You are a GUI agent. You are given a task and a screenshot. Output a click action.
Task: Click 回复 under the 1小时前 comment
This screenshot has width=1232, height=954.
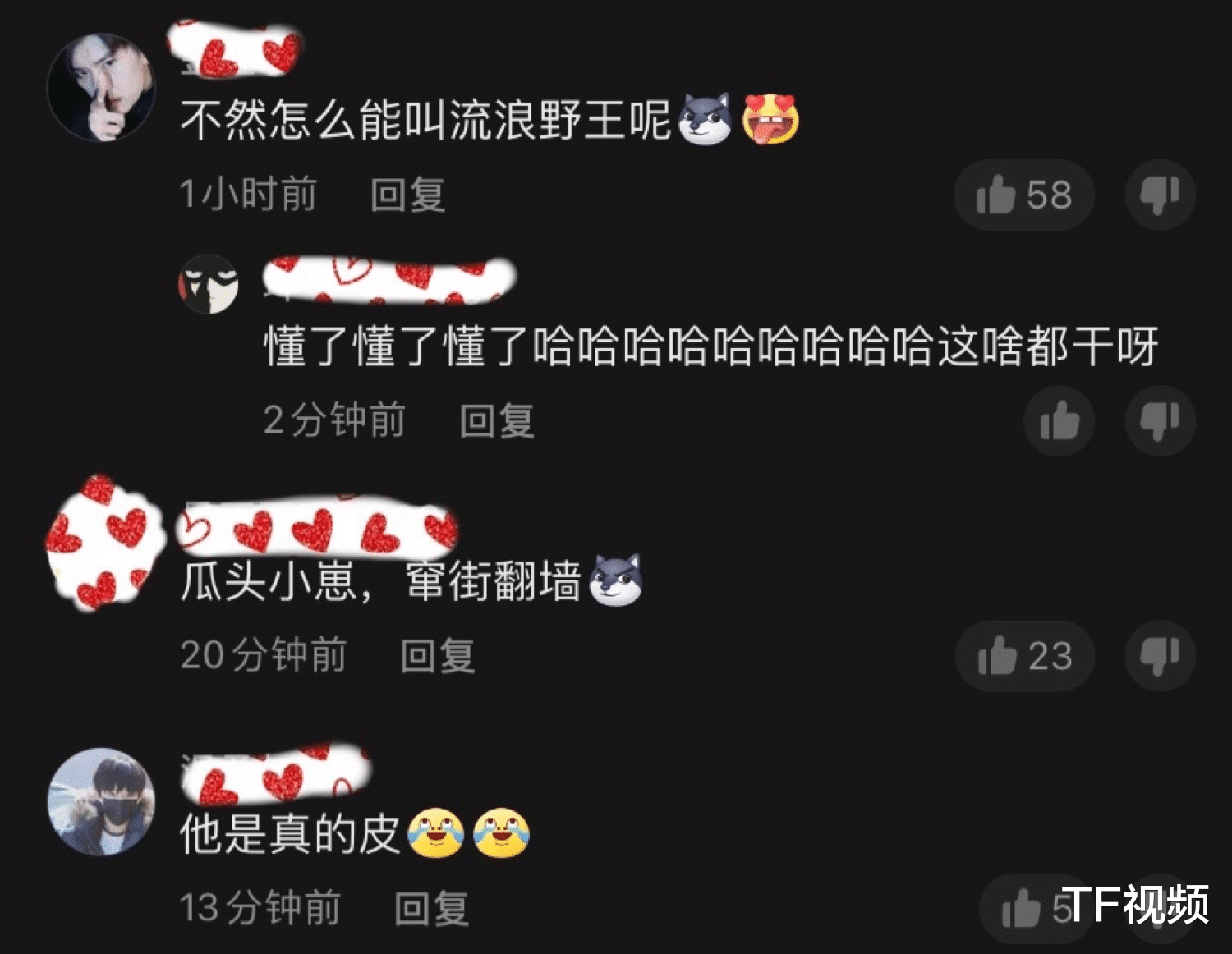click(x=407, y=195)
